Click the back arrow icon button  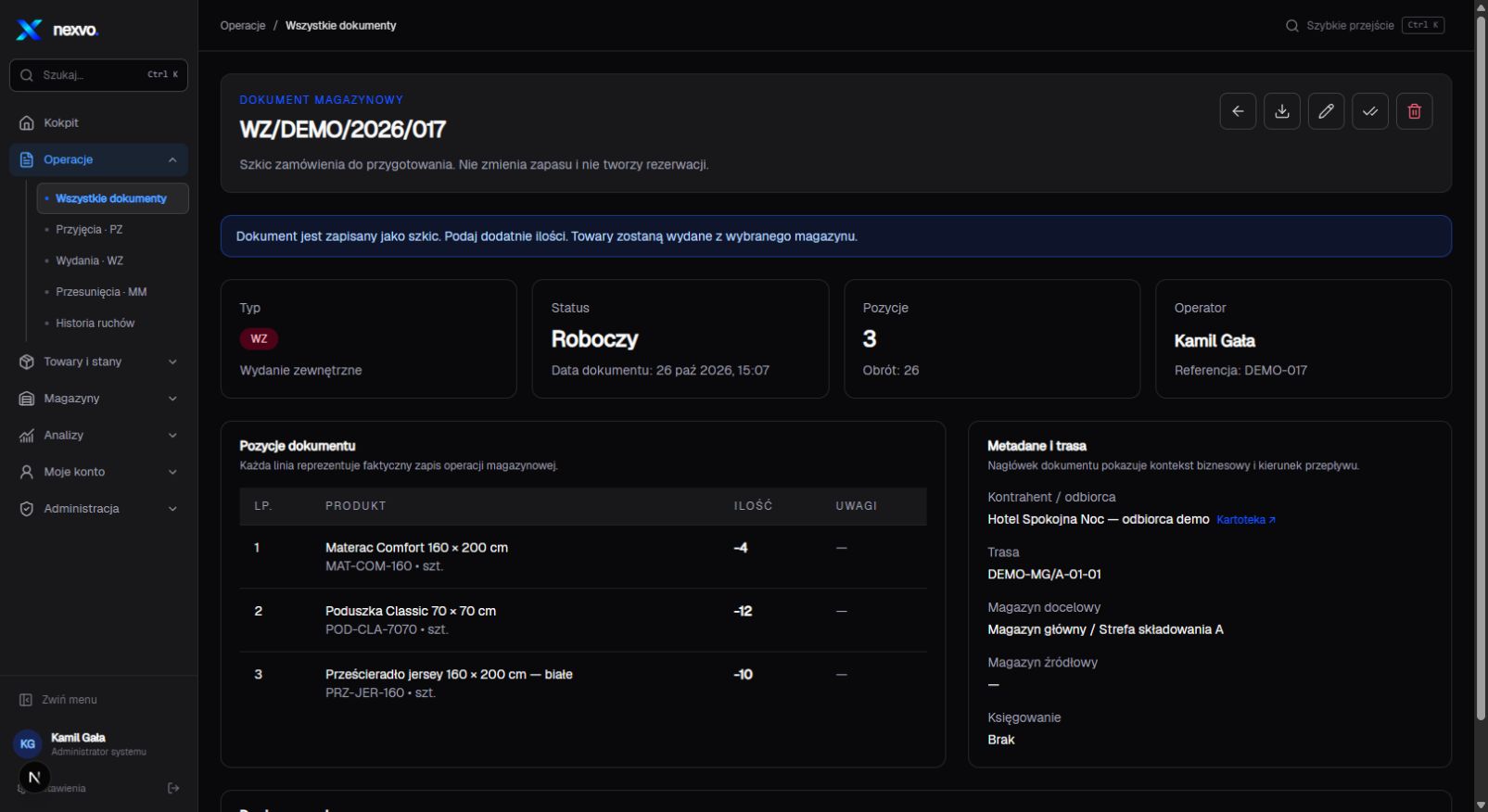coord(1238,111)
